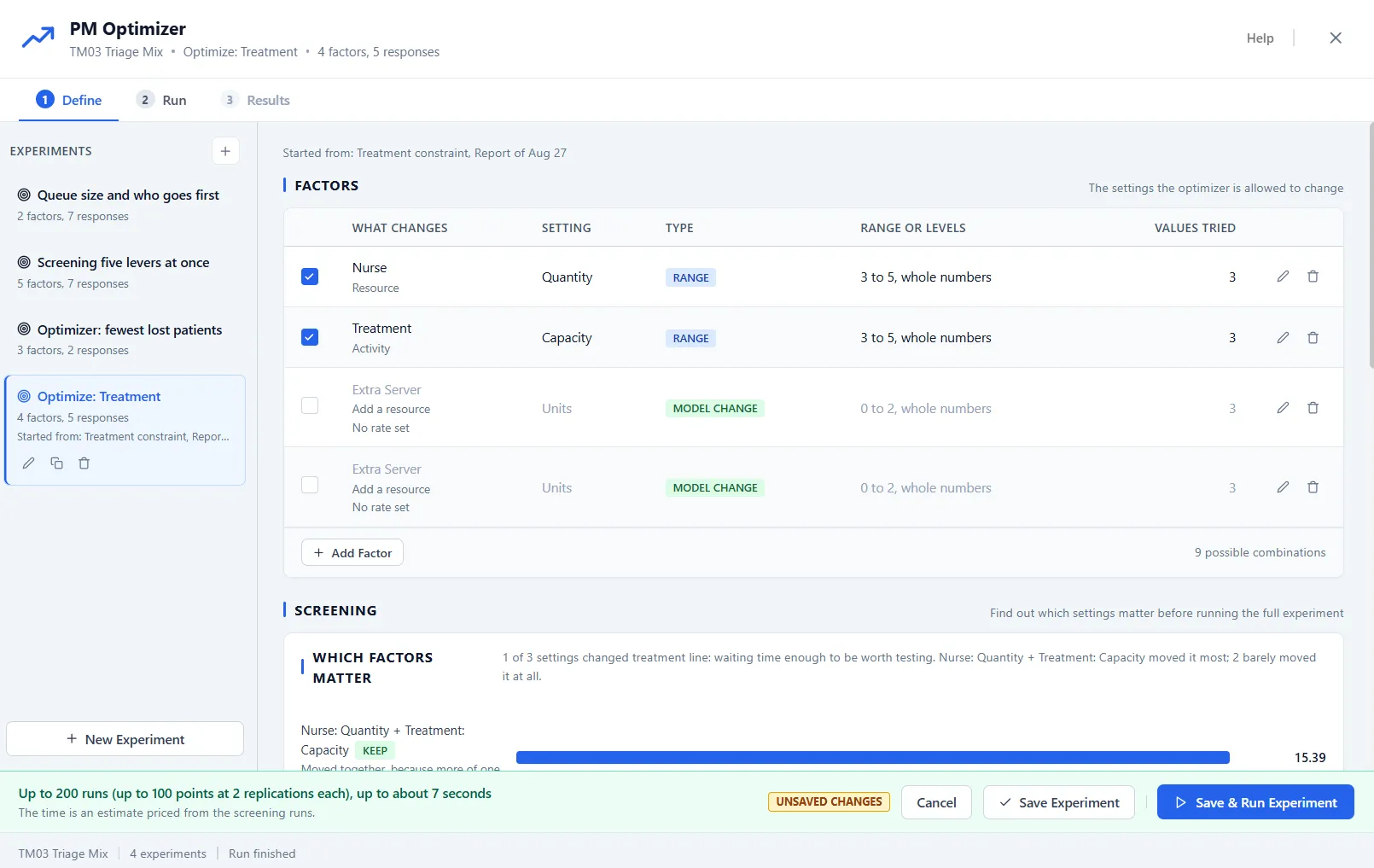Click the KEEP badge in the screening results

pos(375,750)
